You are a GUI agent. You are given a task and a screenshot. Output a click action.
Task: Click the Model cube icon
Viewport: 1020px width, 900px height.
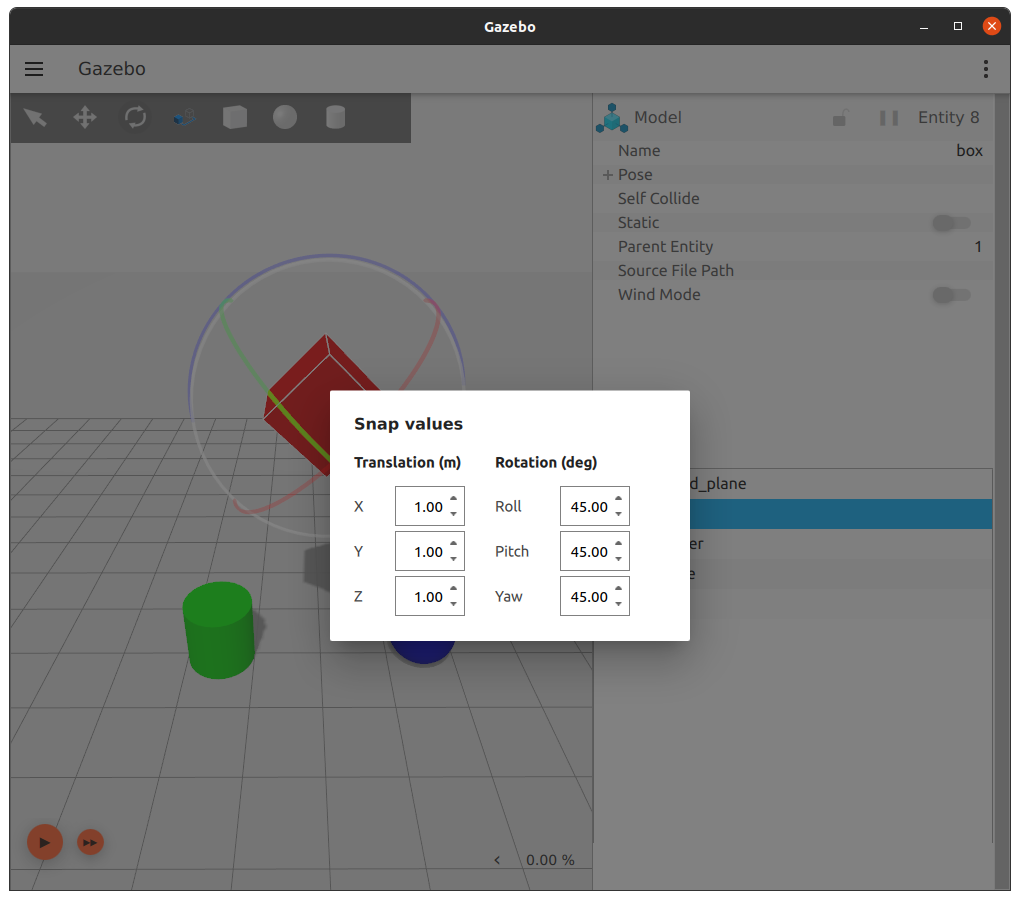point(611,118)
